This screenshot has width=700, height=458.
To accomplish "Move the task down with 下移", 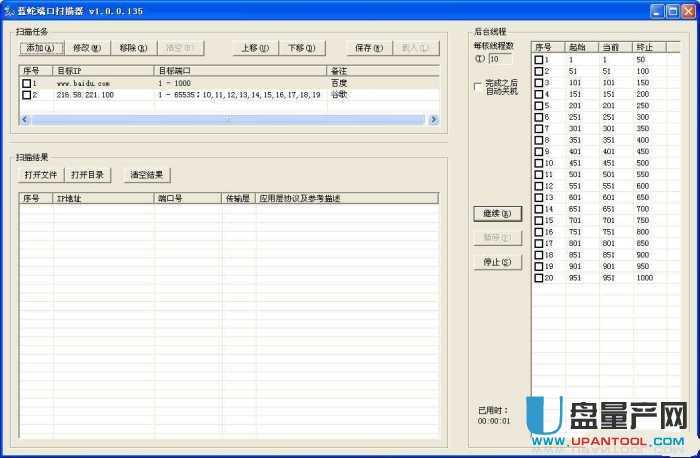I will pyautogui.click(x=301, y=48).
